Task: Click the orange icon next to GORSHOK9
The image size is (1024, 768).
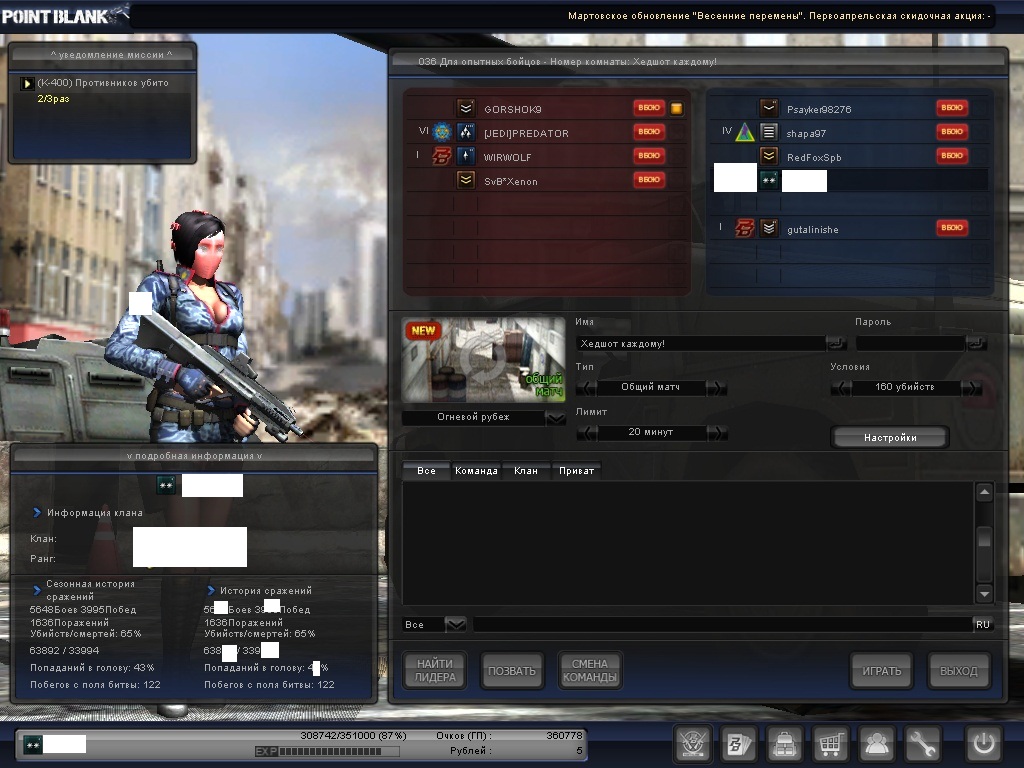Action: pyautogui.click(x=677, y=108)
